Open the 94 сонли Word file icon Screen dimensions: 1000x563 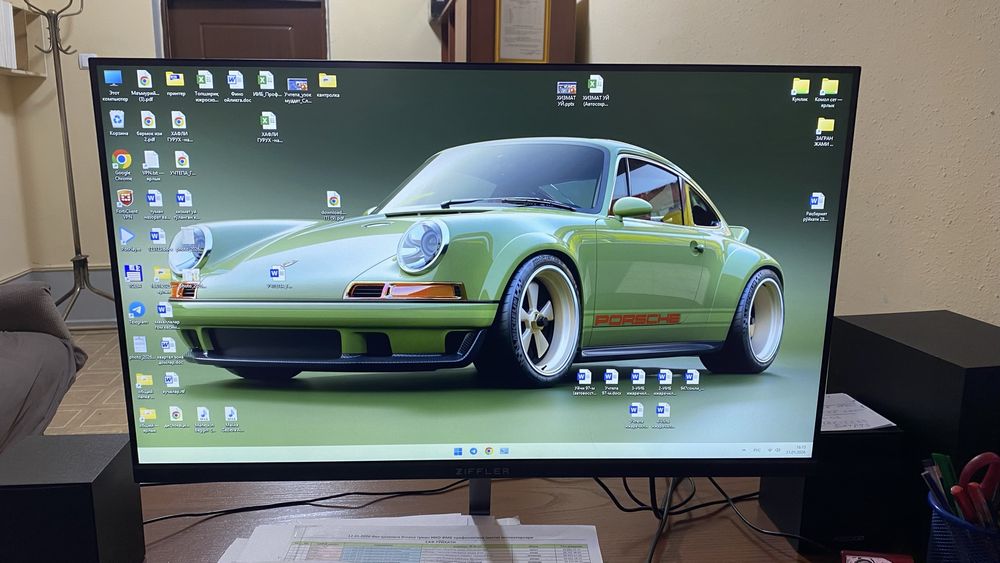point(691,379)
